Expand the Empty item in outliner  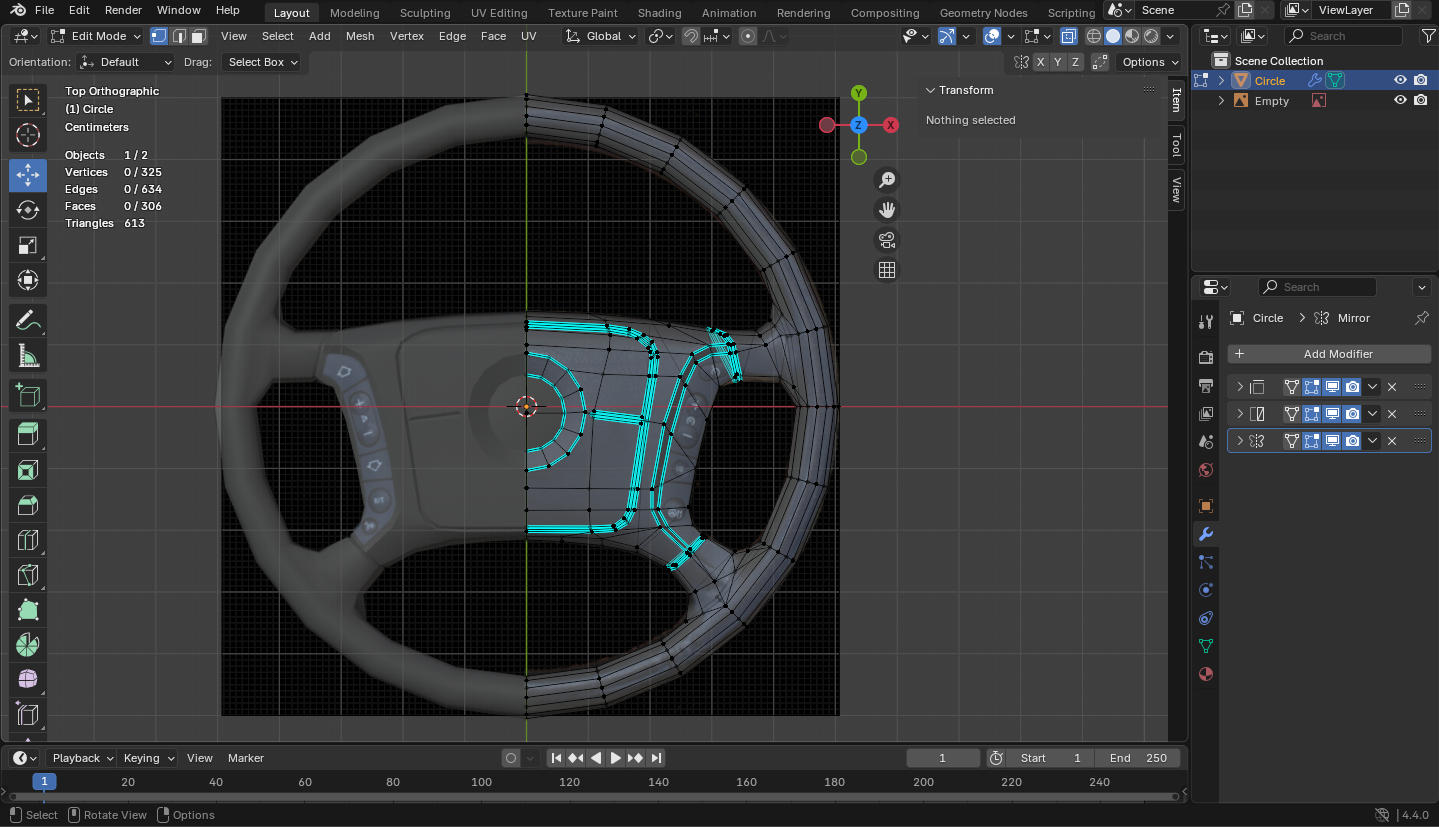click(1221, 101)
